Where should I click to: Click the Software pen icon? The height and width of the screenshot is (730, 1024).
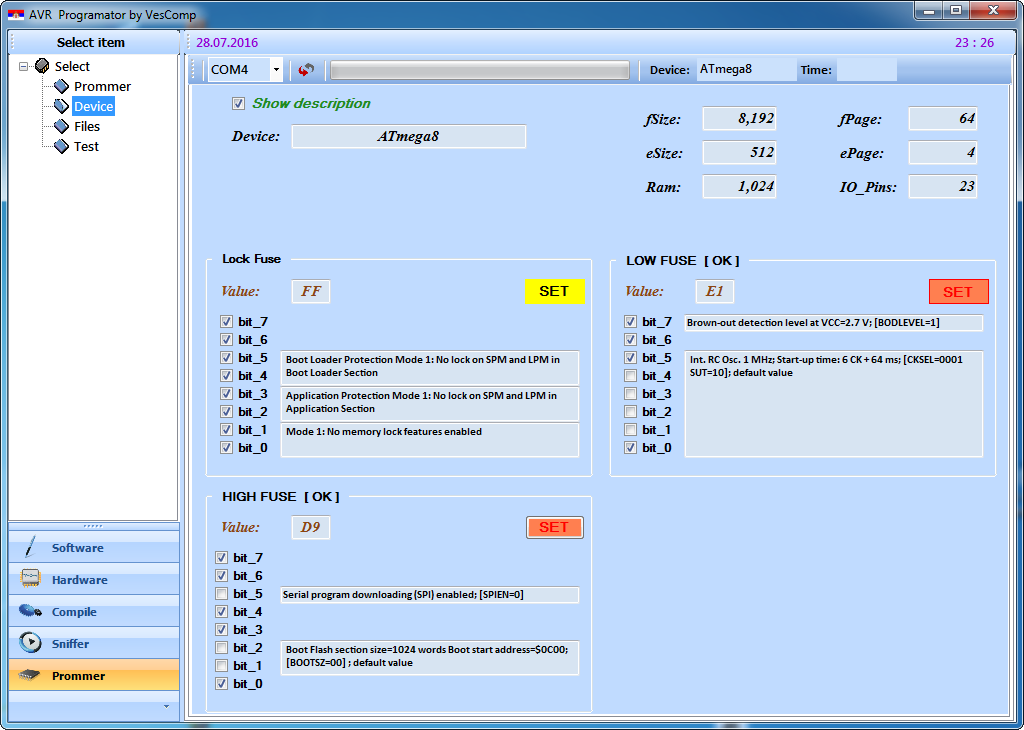[29, 547]
